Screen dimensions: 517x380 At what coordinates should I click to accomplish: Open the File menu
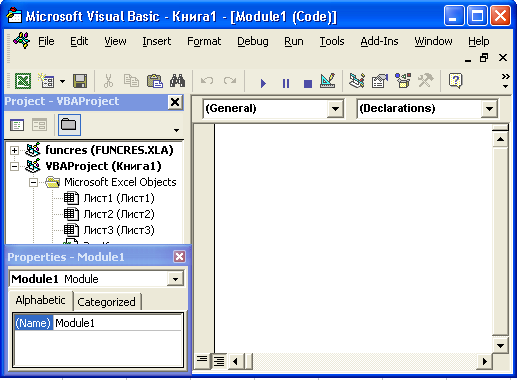pyautogui.click(x=46, y=41)
